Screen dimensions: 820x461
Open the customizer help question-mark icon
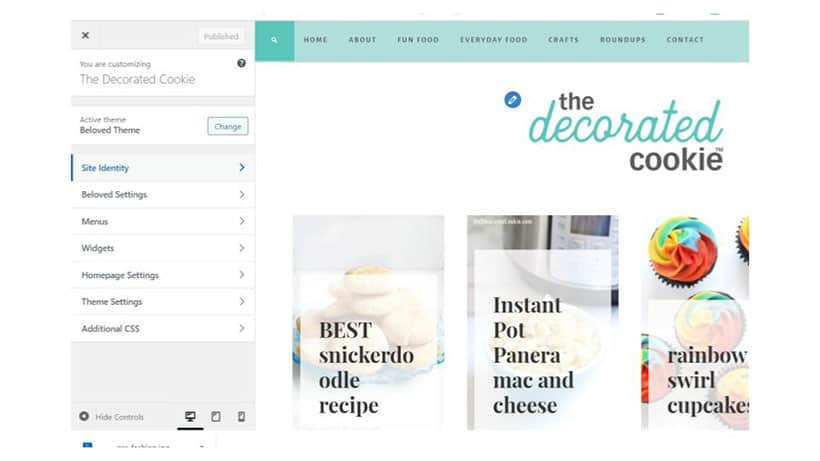click(241, 63)
